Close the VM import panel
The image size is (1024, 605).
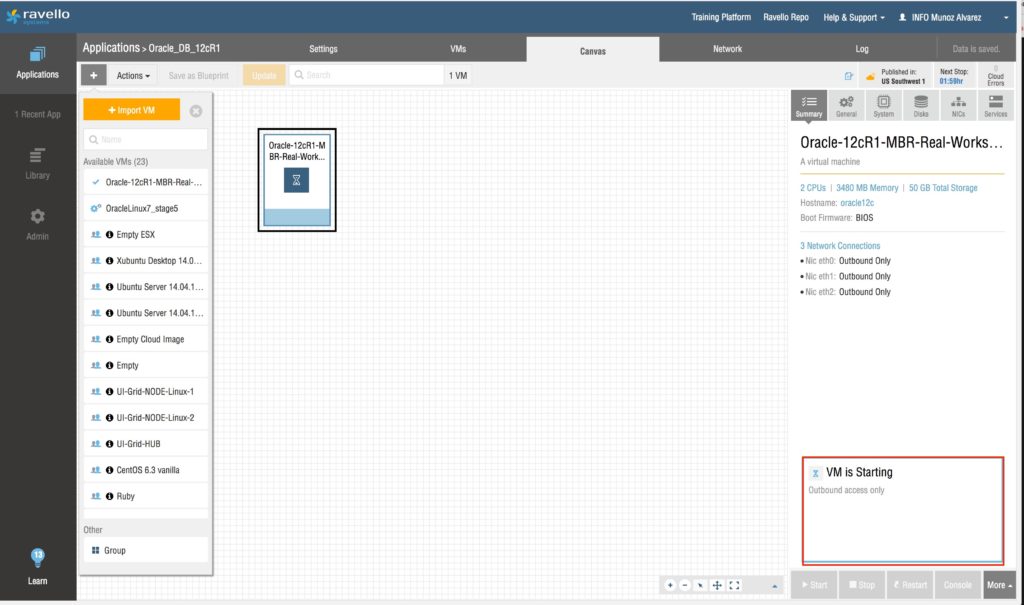[x=196, y=111]
